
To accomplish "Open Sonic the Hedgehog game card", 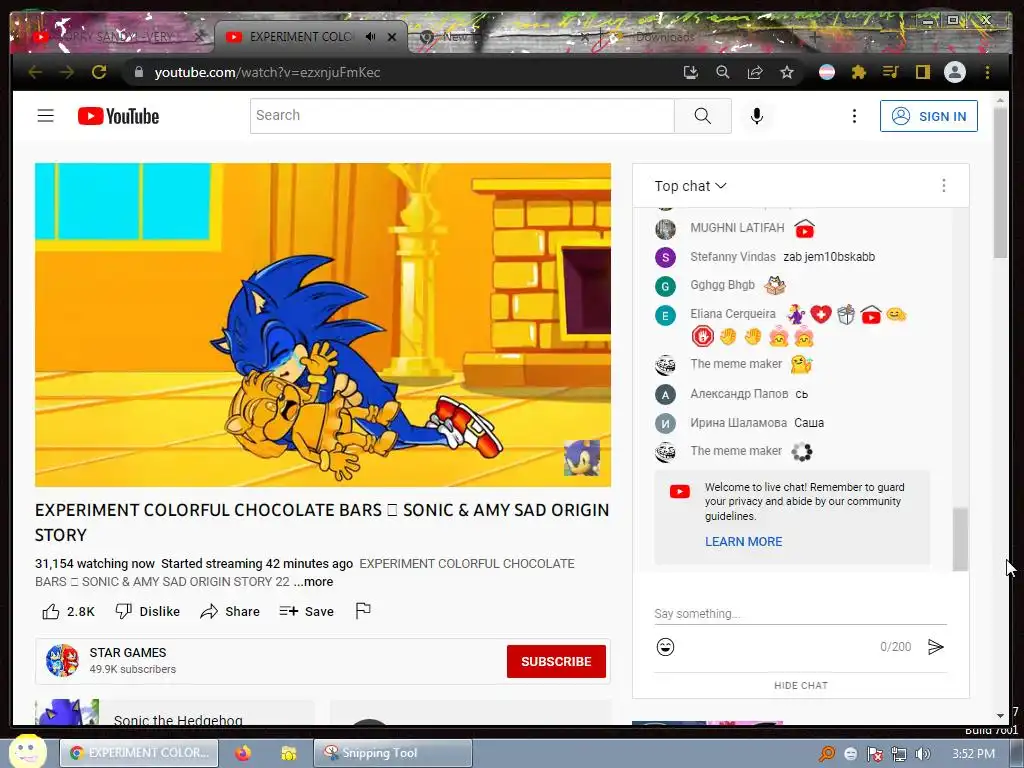I will click(175, 713).
